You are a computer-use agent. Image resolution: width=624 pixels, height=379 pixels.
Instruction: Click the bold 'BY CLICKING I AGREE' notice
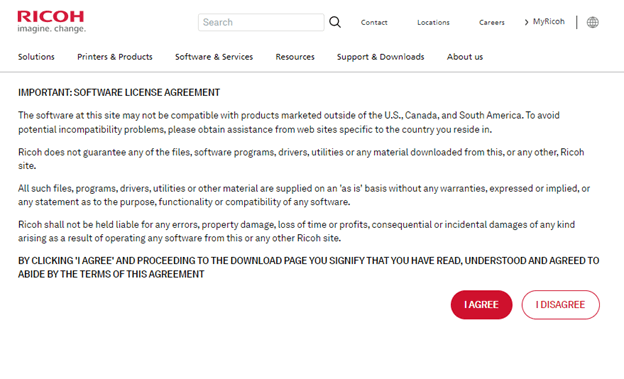[x=308, y=268]
